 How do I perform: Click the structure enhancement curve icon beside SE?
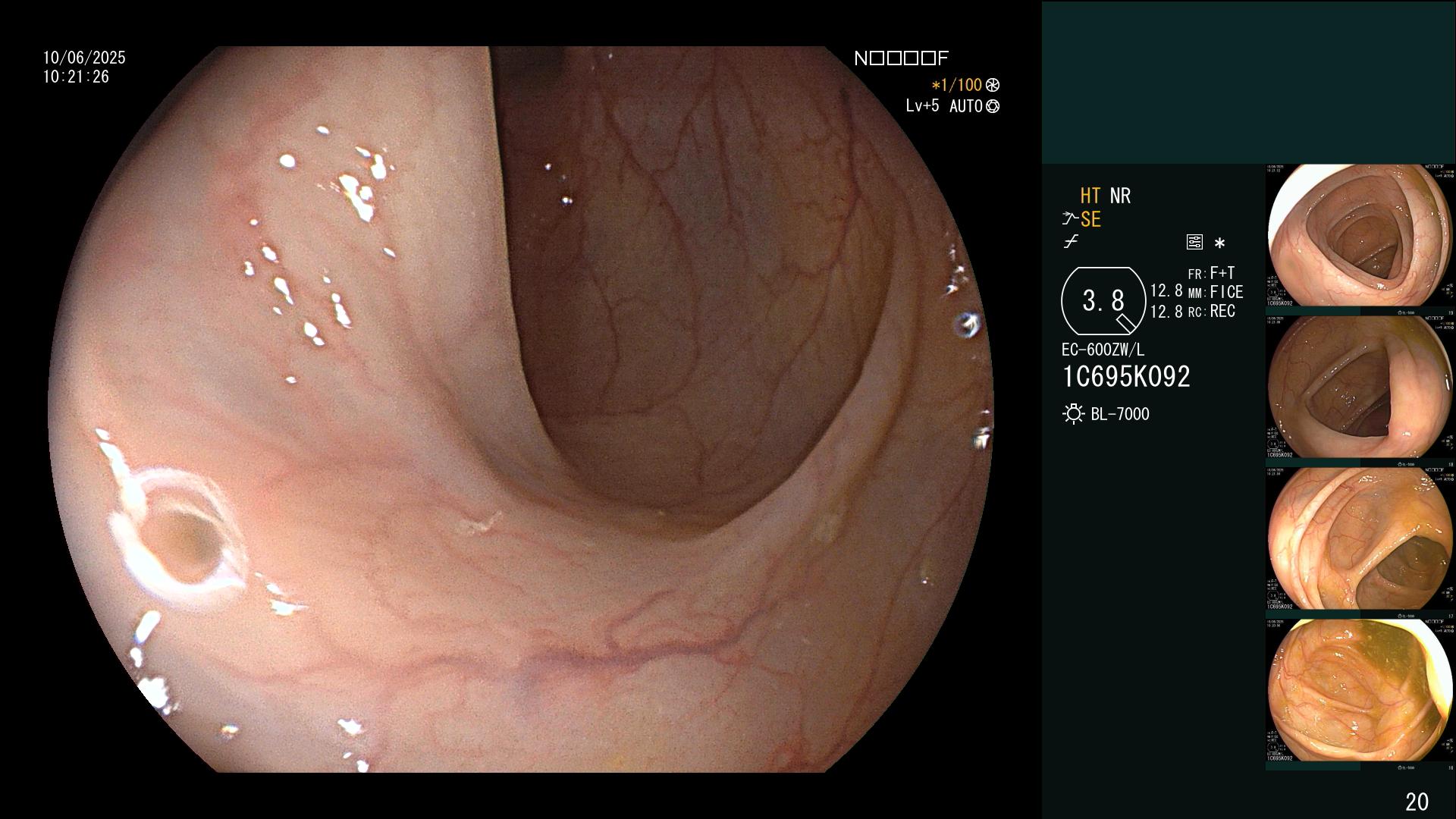pyautogui.click(x=1070, y=219)
